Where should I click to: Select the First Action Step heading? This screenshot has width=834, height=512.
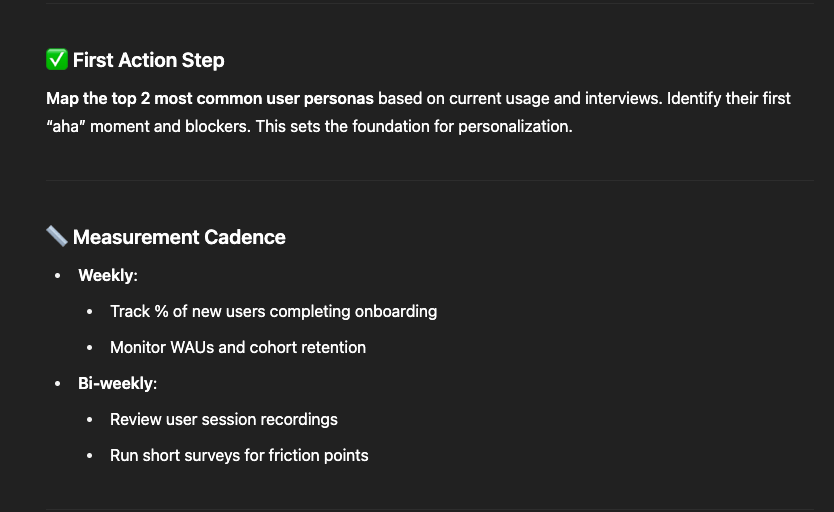148,60
